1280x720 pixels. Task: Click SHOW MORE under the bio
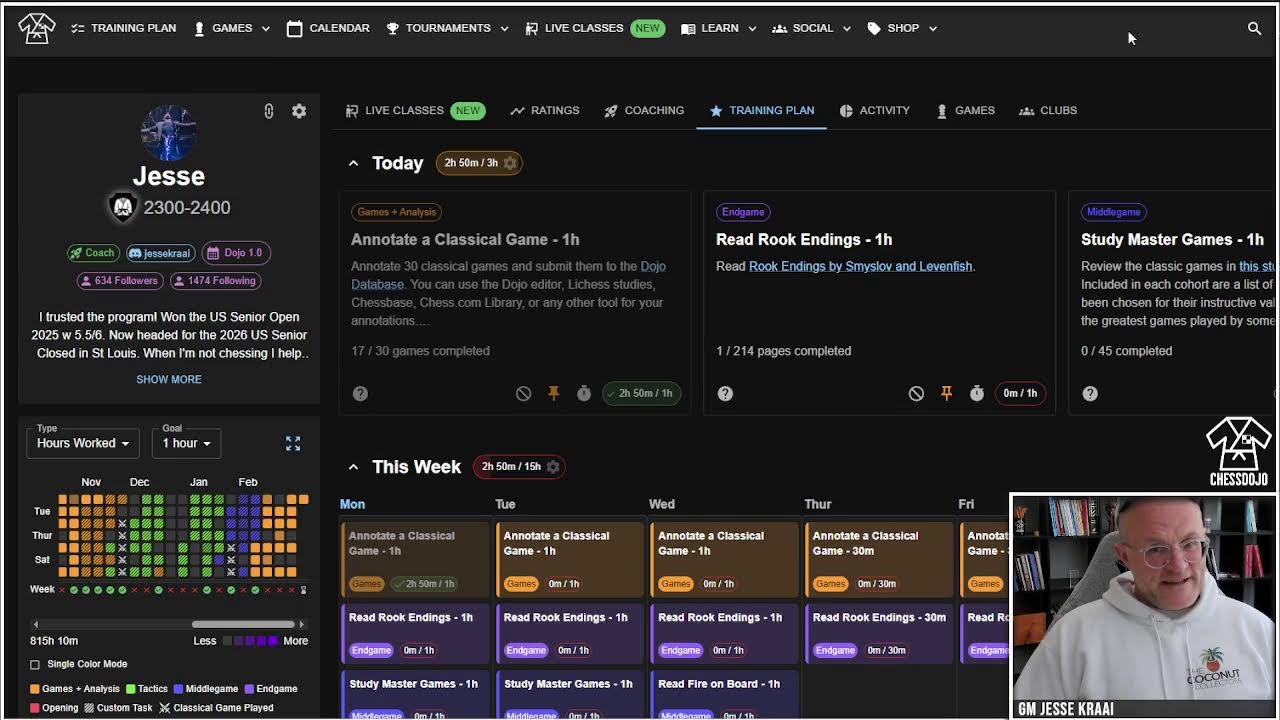pos(169,380)
